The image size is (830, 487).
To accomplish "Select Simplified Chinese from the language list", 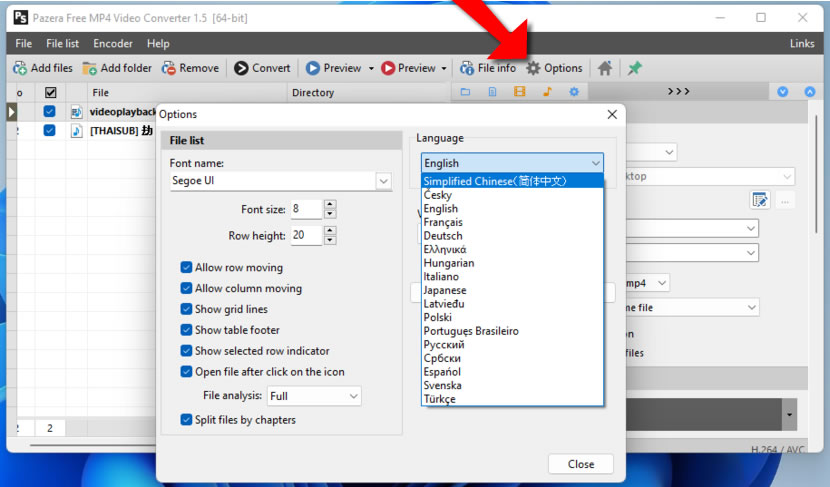I will point(512,181).
